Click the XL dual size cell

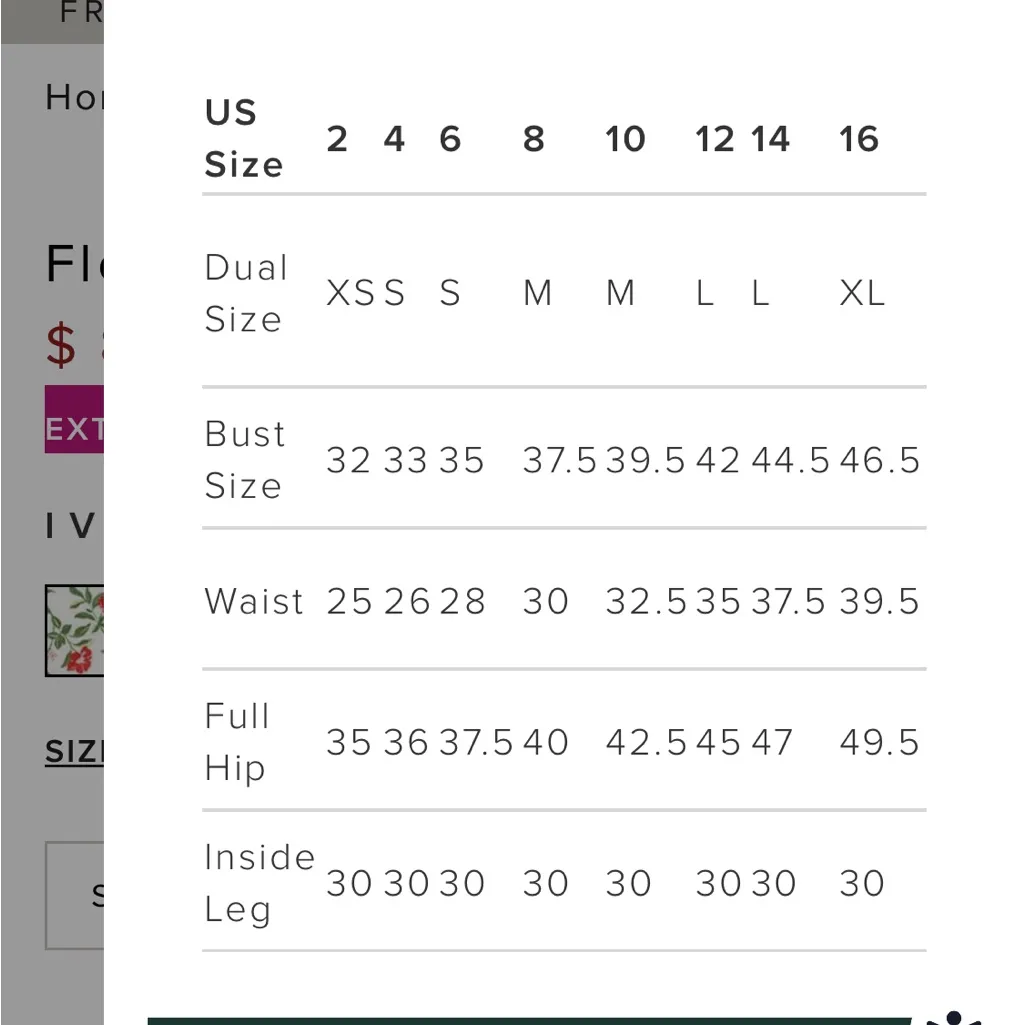point(862,293)
